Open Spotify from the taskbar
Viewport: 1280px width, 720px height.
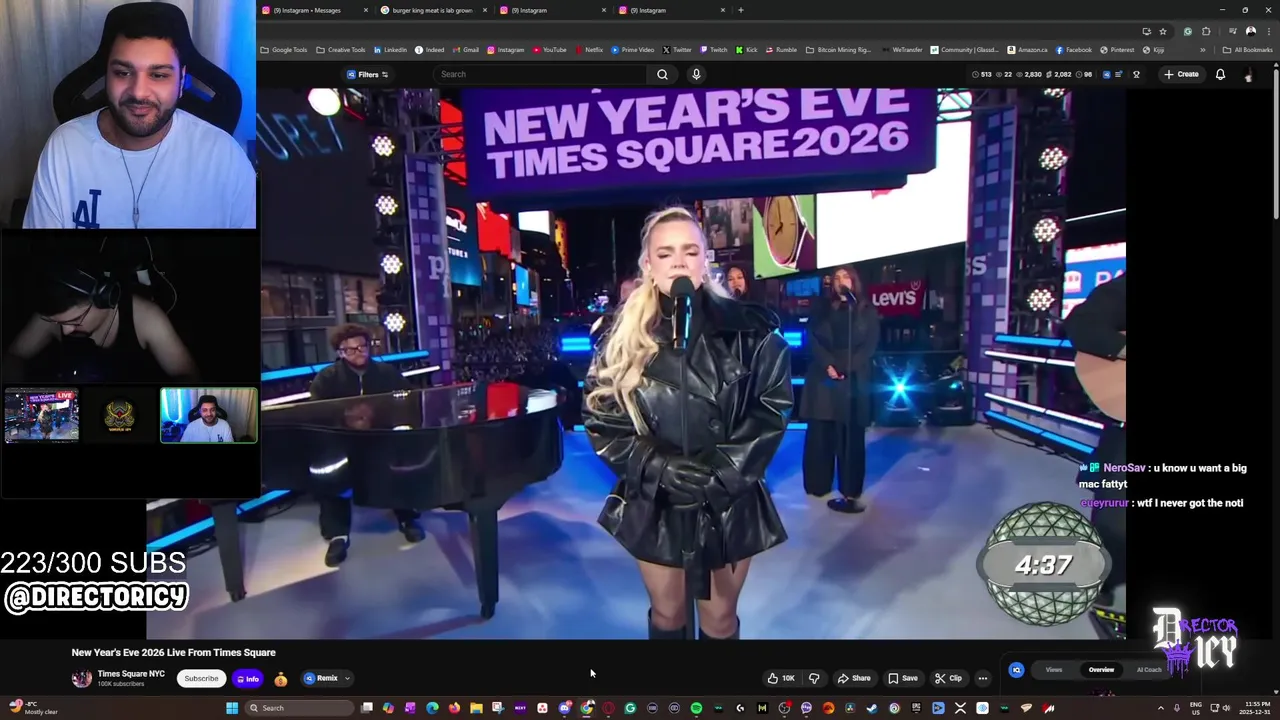(696, 708)
